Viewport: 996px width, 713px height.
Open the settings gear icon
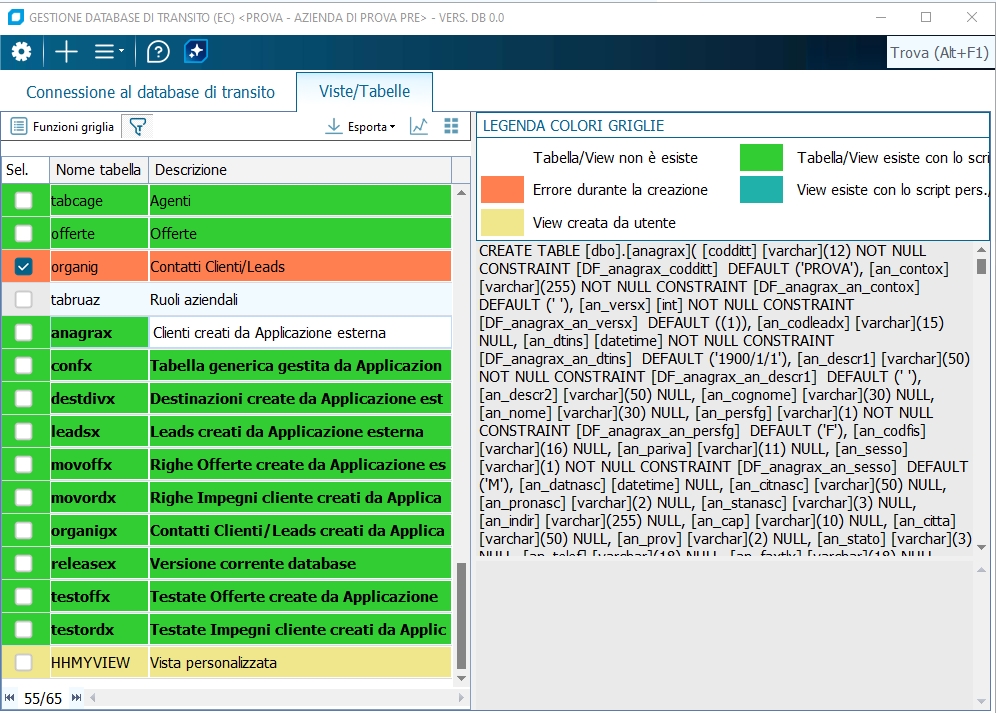(21, 52)
